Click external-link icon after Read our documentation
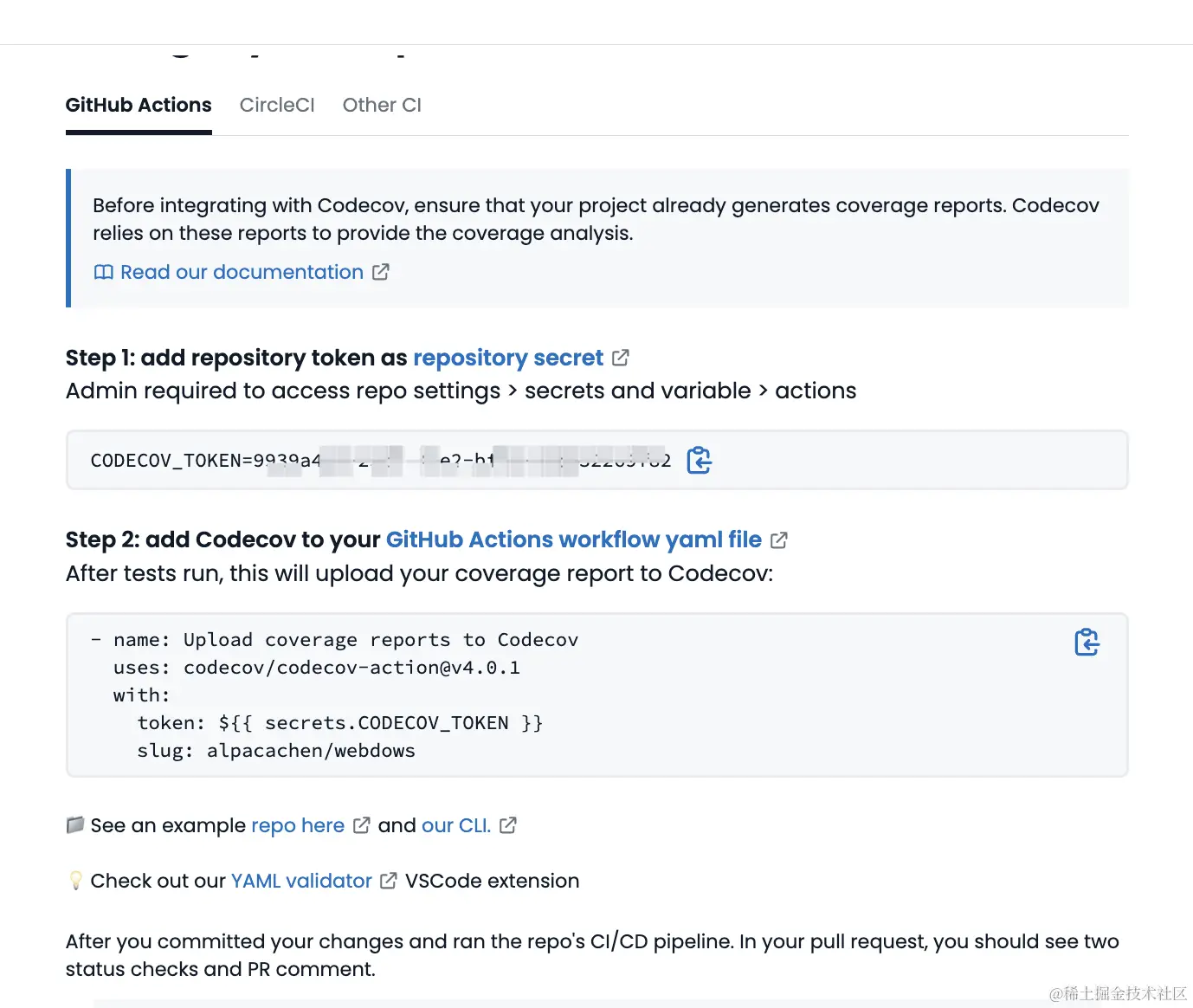The height and width of the screenshot is (1008, 1193). pyautogui.click(x=381, y=272)
